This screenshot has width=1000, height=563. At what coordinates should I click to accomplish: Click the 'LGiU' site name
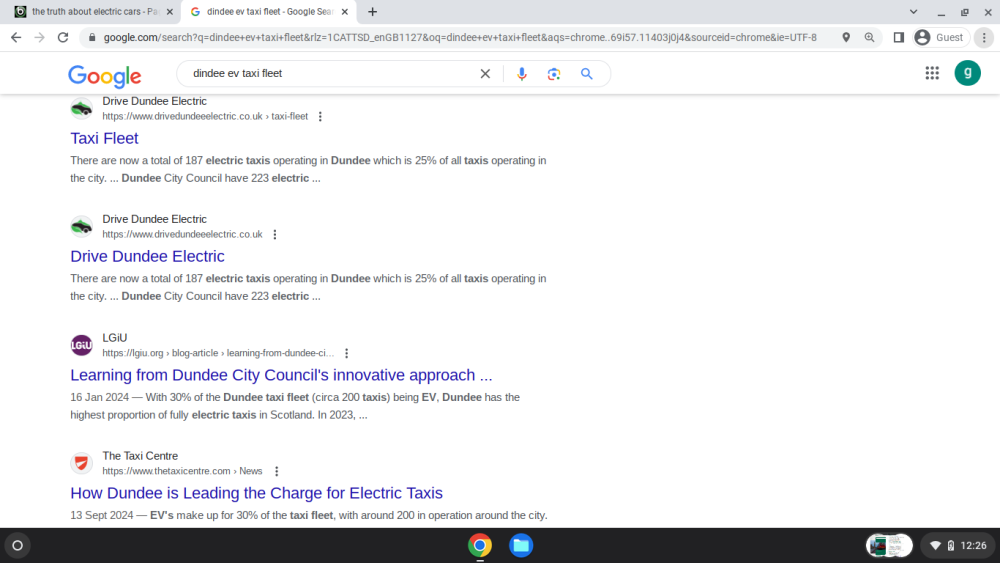115,338
